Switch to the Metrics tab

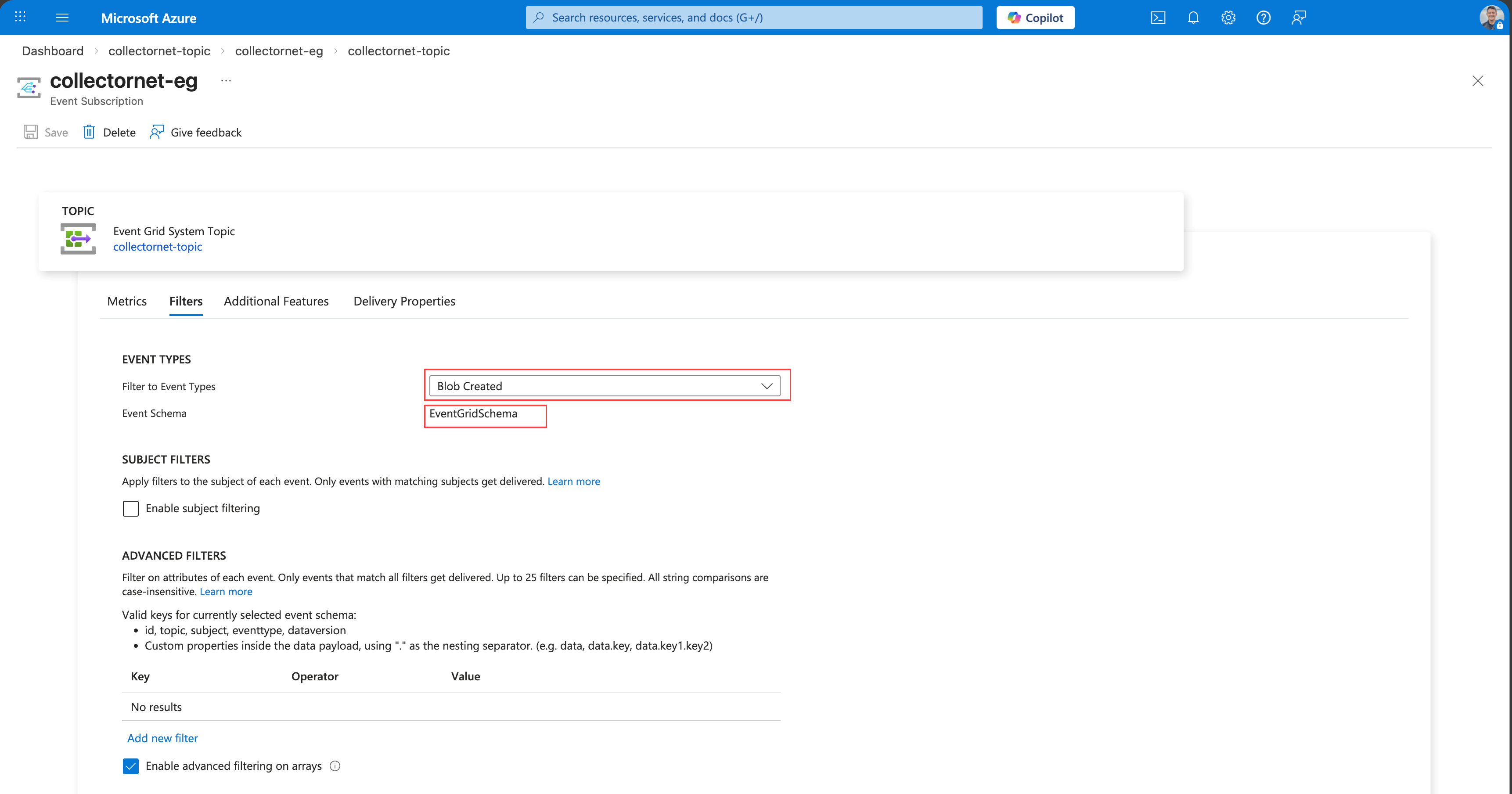127,301
